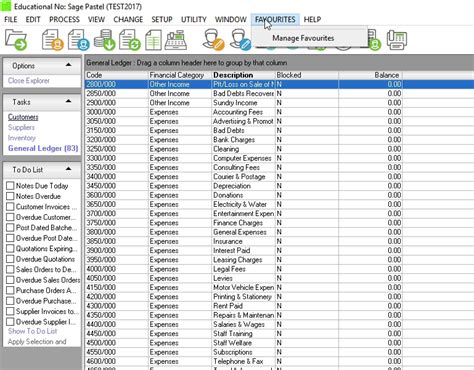This screenshot has height=370, width=474.
Task: Select the Sundry Income description cell
Action: (x=243, y=103)
